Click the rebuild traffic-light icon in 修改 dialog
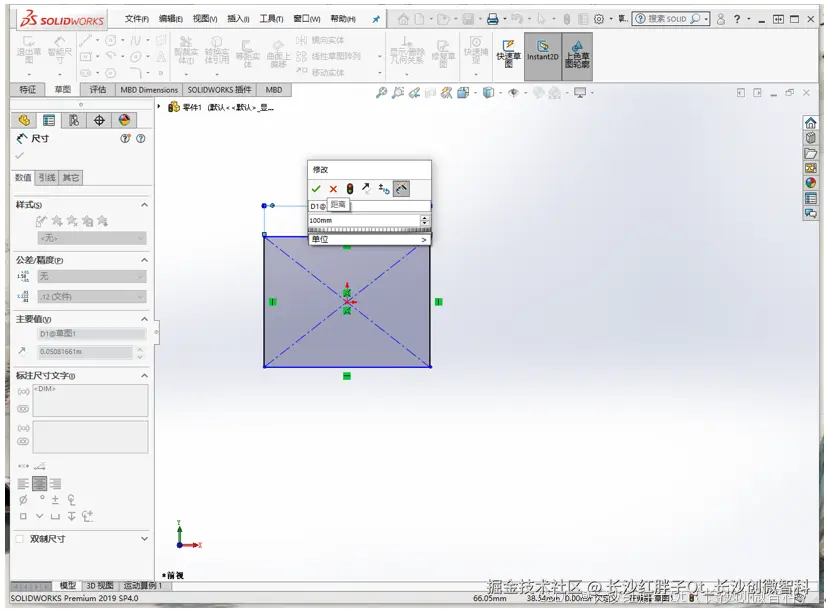 349,189
